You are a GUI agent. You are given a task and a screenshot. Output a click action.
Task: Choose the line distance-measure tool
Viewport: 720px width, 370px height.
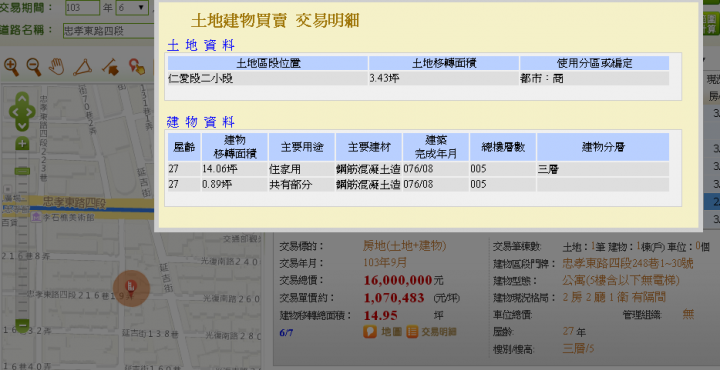point(110,67)
